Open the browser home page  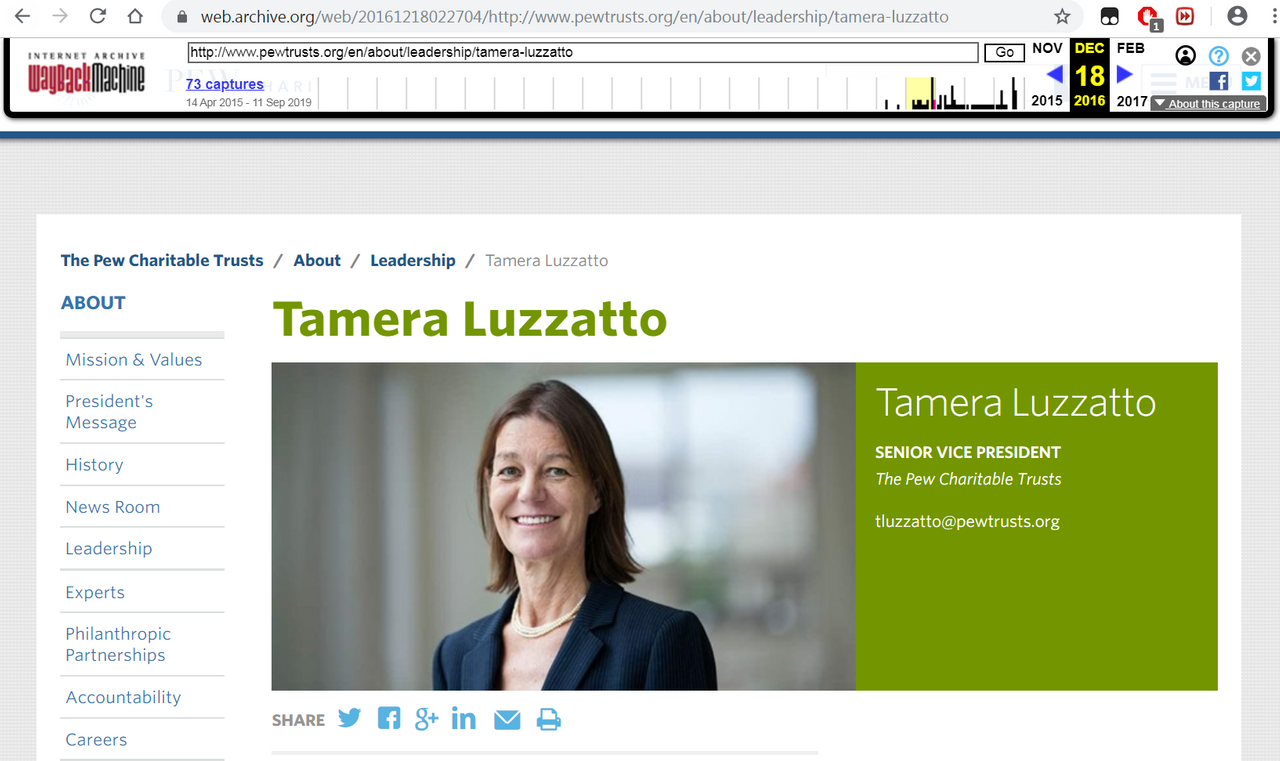(135, 16)
